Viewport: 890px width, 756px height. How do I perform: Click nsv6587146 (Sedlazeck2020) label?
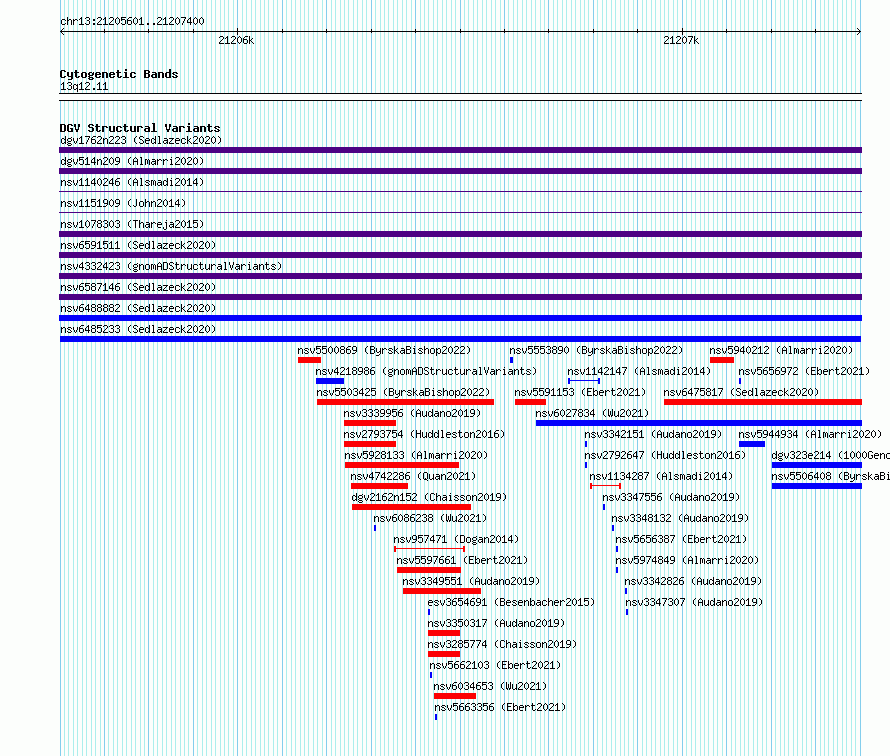(138, 287)
